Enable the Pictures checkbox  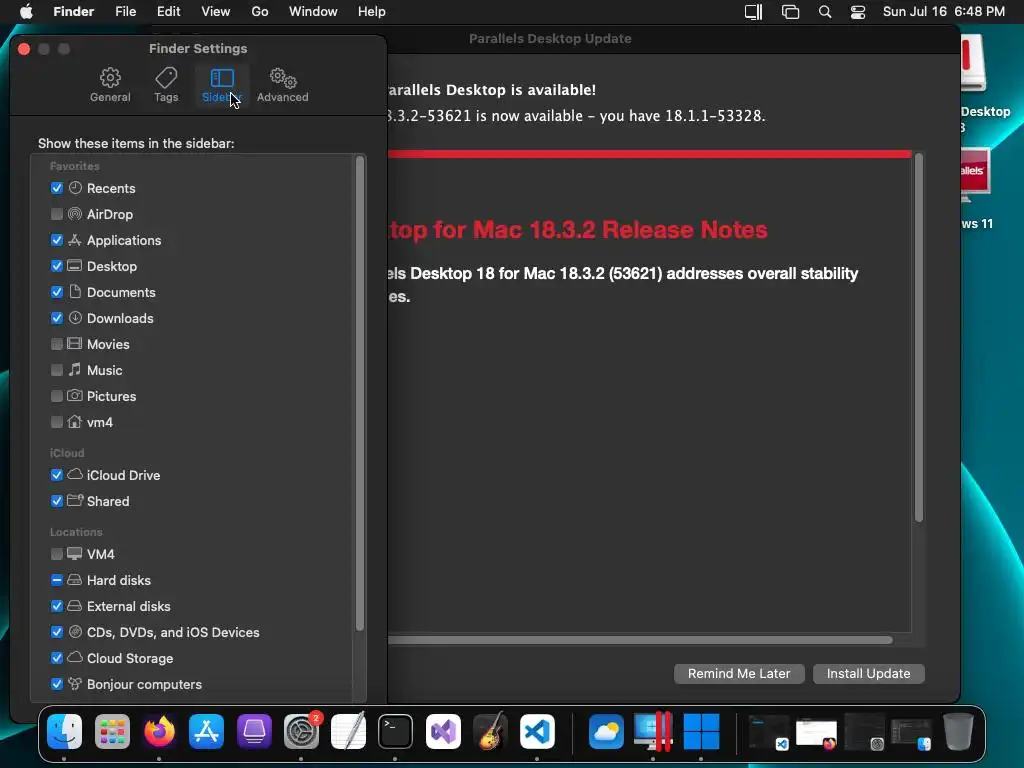click(57, 396)
